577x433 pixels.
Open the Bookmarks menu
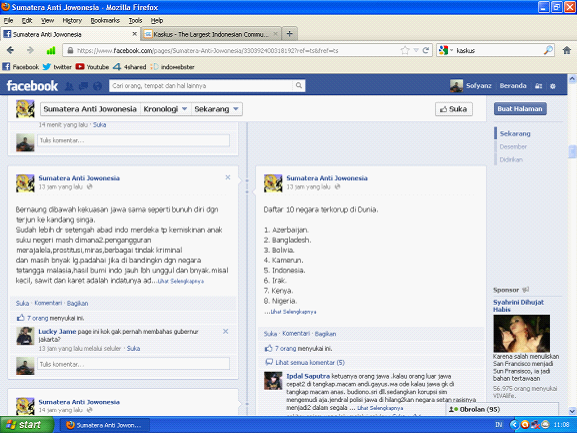pos(105,21)
